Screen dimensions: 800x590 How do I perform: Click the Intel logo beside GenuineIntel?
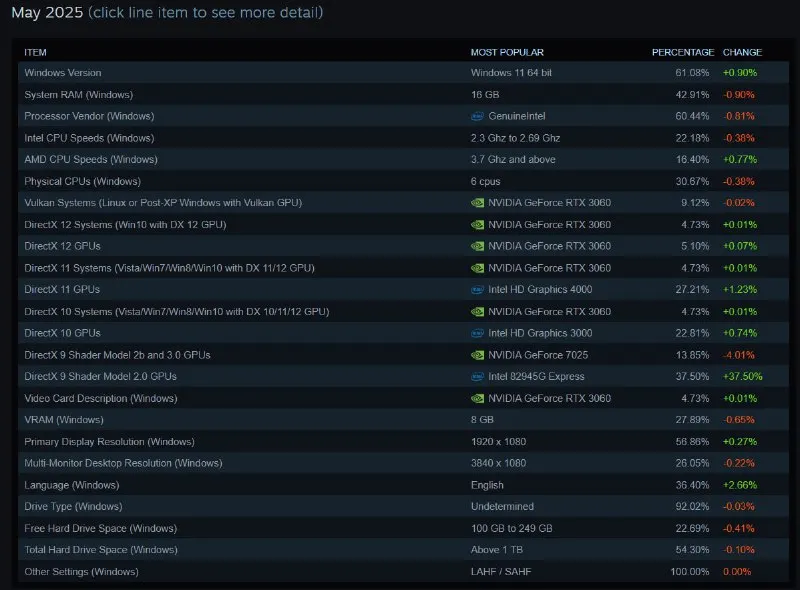tap(477, 116)
